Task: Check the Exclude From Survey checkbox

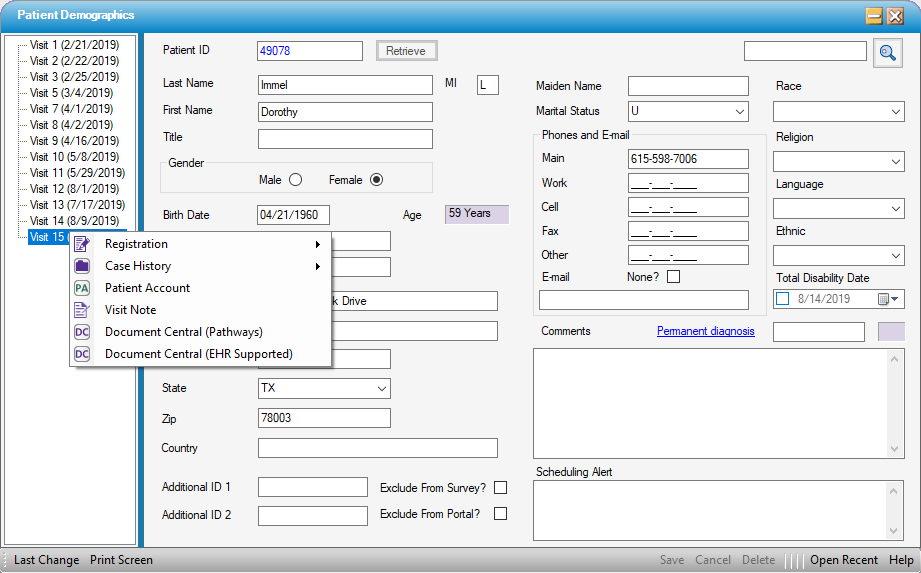Action: (501, 488)
